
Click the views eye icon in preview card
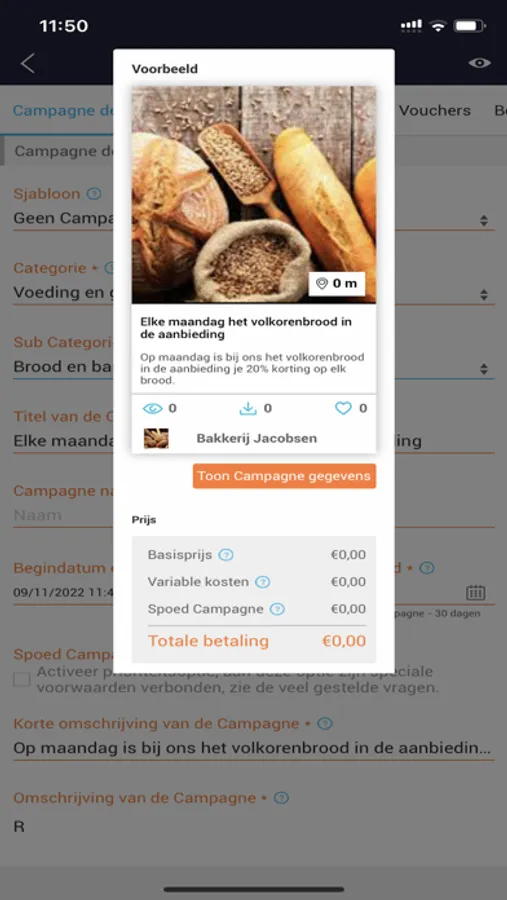153,409
